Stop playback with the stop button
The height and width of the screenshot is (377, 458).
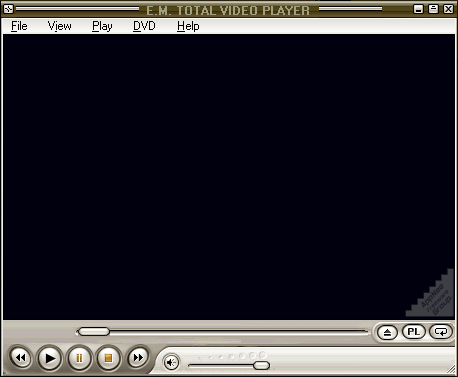coord(108,358)
